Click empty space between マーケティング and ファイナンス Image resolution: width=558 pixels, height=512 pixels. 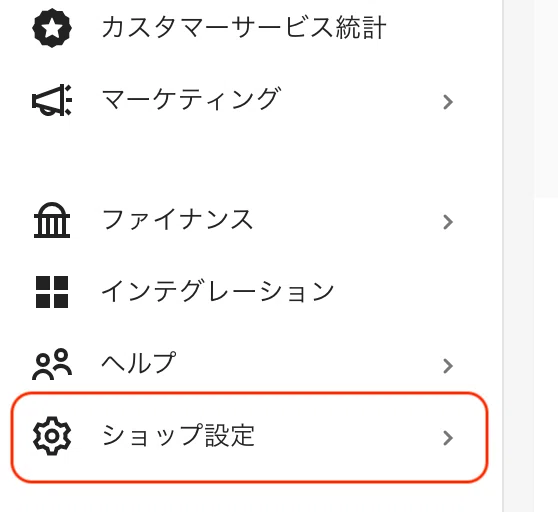pyautogui.click(x=249, y=159)
